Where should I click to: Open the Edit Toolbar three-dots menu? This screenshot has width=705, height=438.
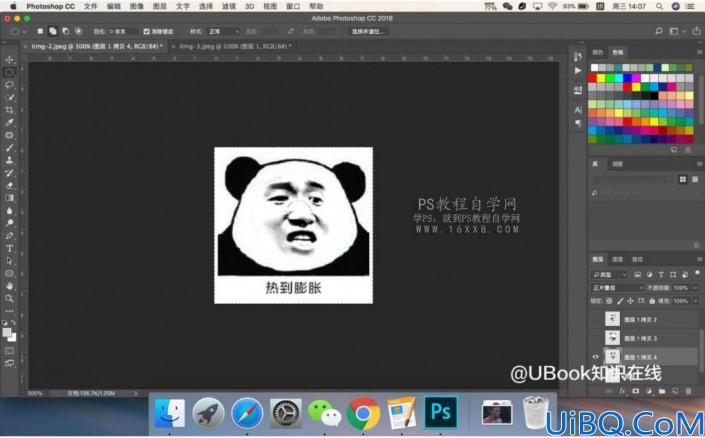pyautogui.click(x=9, y=311)
